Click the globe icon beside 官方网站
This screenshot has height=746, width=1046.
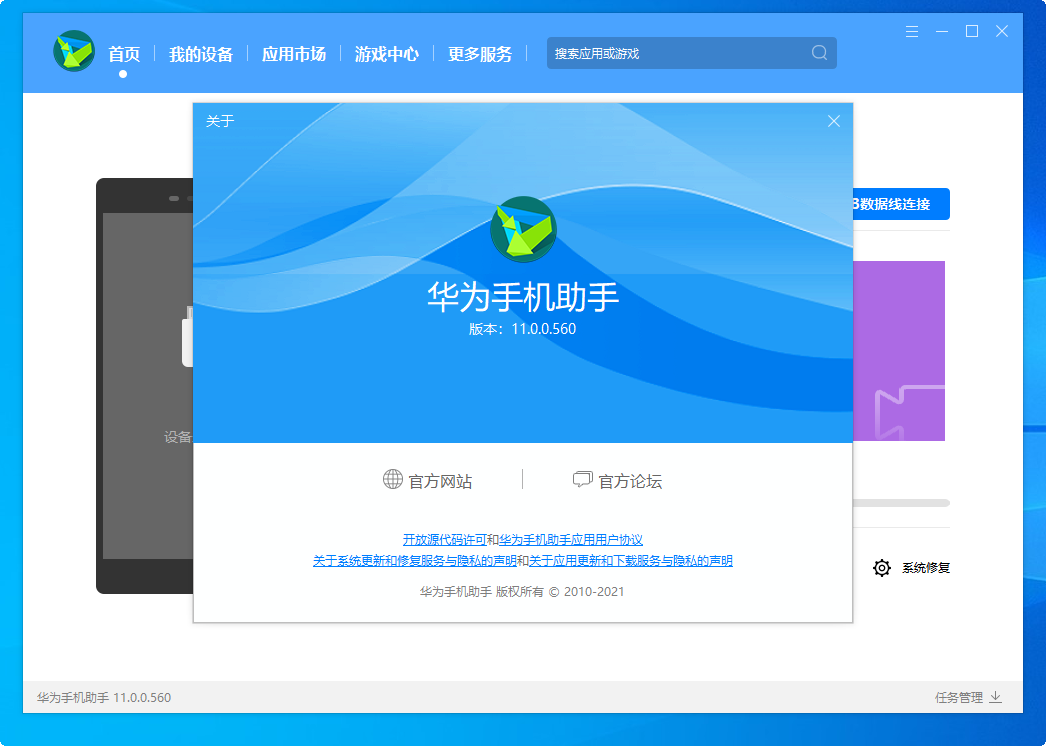pos(393,479)
